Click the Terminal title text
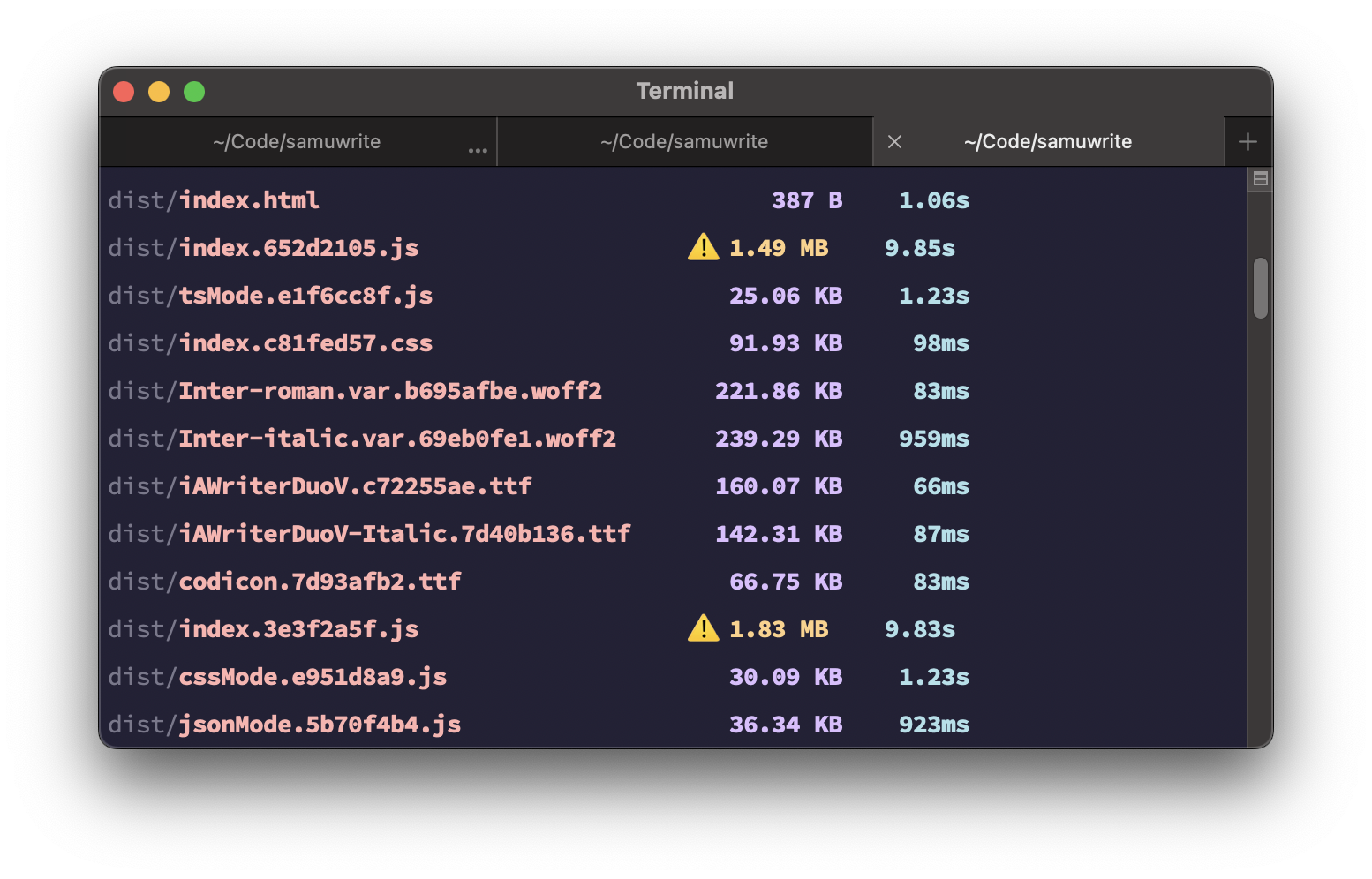This screenshot has width=1372, height=879. click(685, 91)
